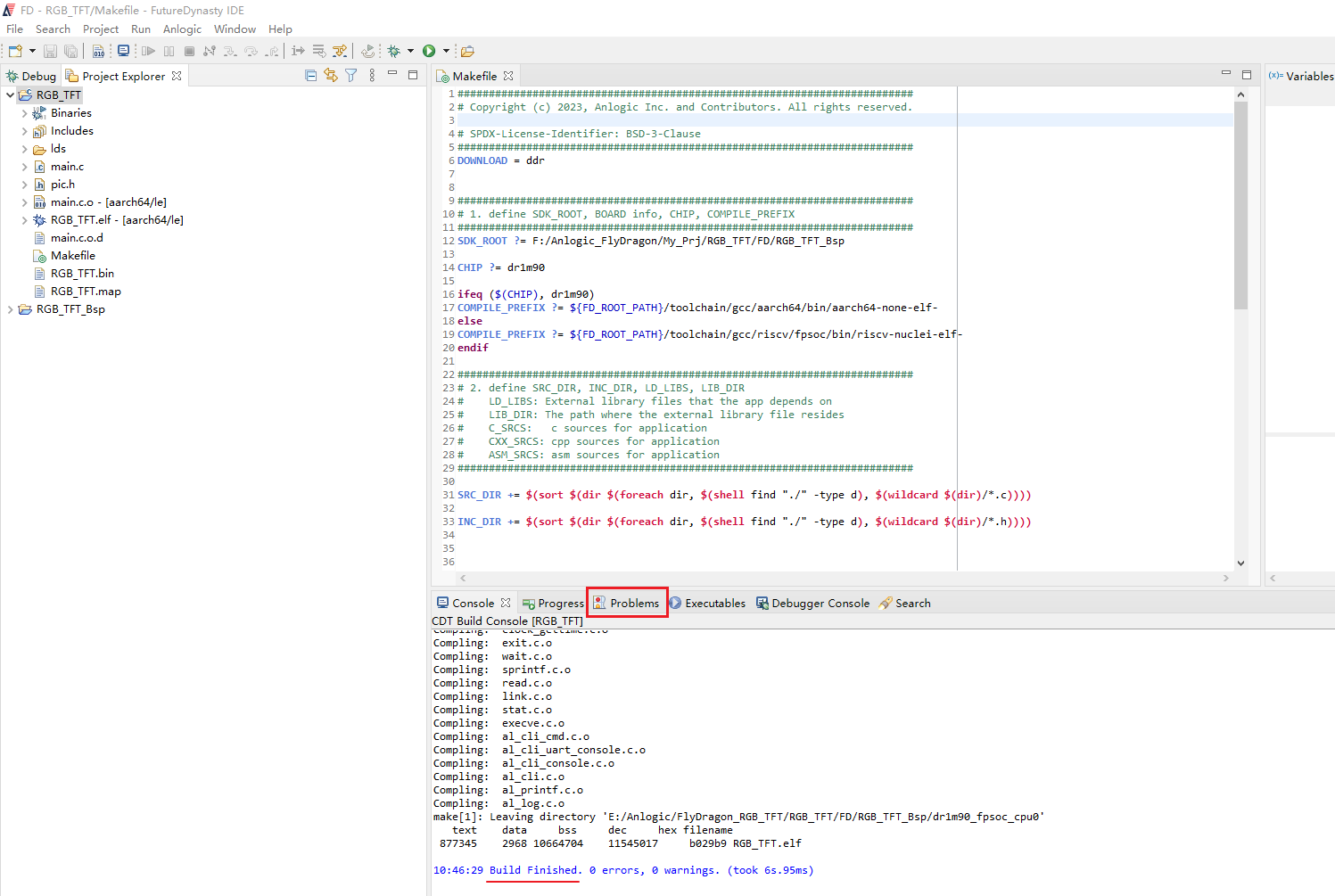Open the Help menu
This screenshot has height=896, width=1335.
pos(280,29)
